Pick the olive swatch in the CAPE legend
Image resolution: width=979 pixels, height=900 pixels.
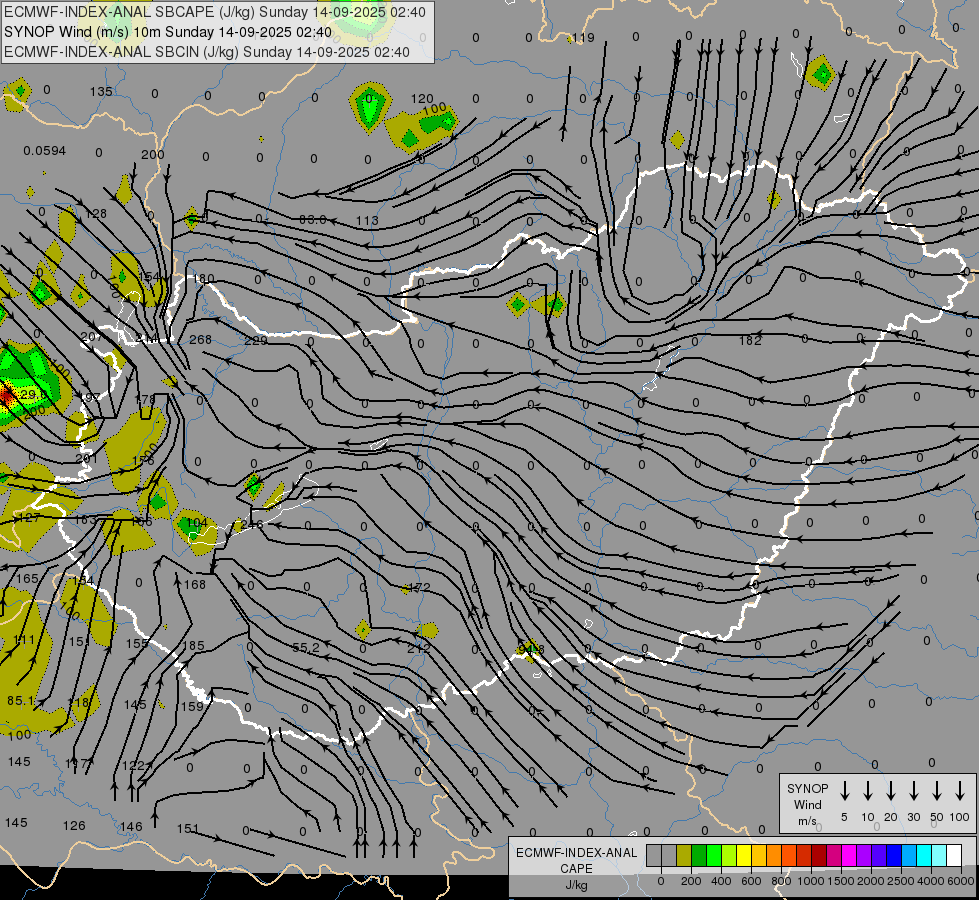coord(684,856)
